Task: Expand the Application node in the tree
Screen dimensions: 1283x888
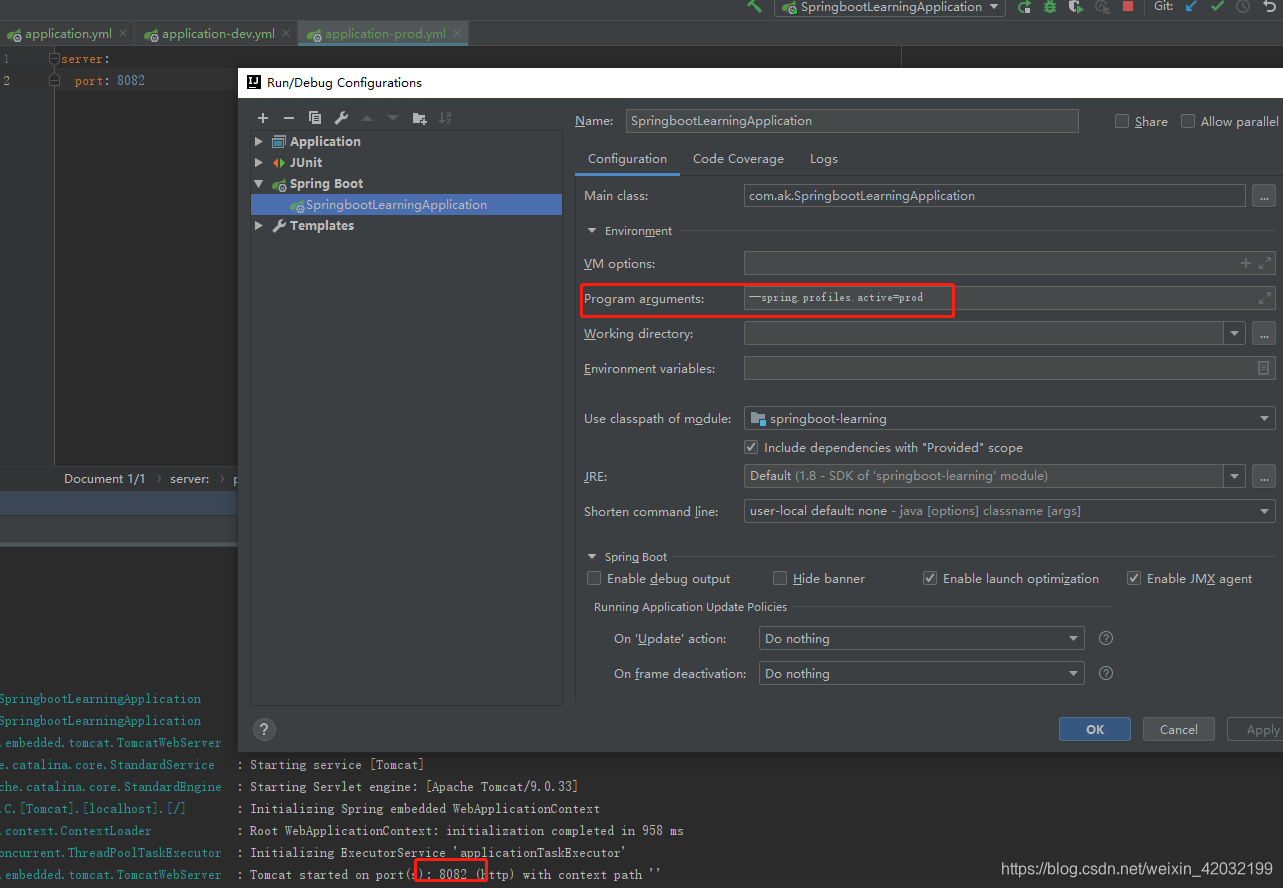Action: (x=259, y=141)
